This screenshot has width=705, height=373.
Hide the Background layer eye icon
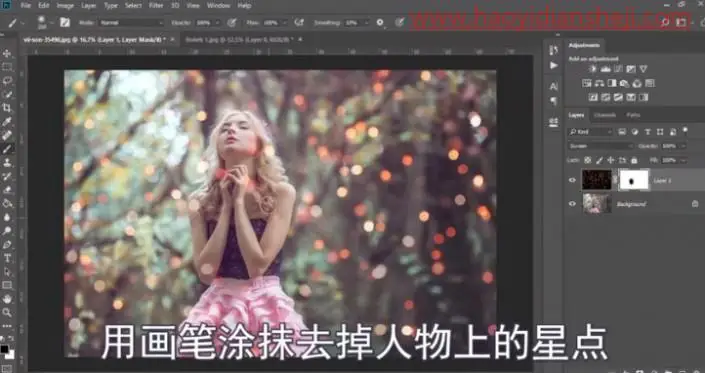click(572, 204)
